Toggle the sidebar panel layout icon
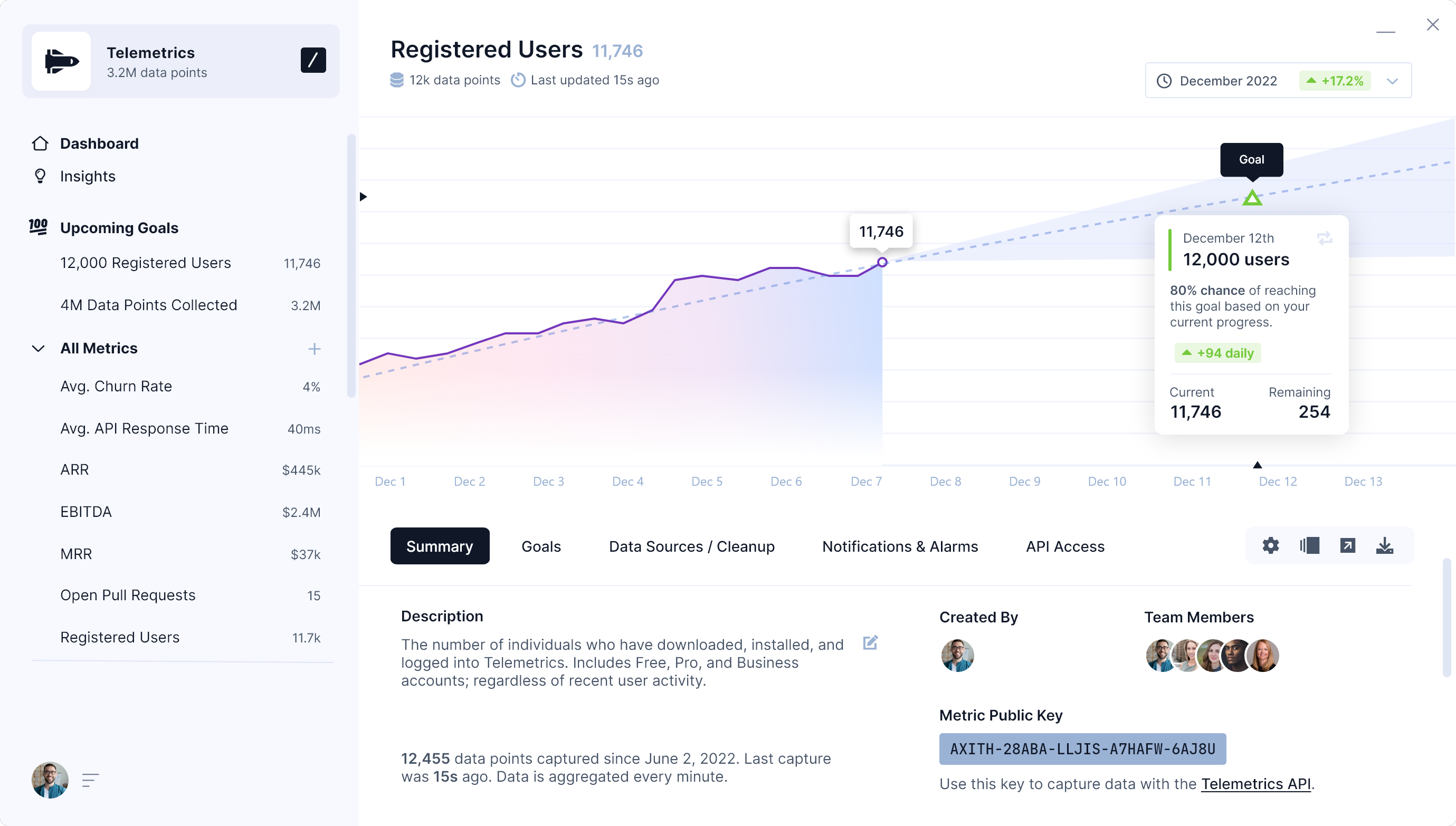1456x826 pixels. click(x=1309, y=546)
